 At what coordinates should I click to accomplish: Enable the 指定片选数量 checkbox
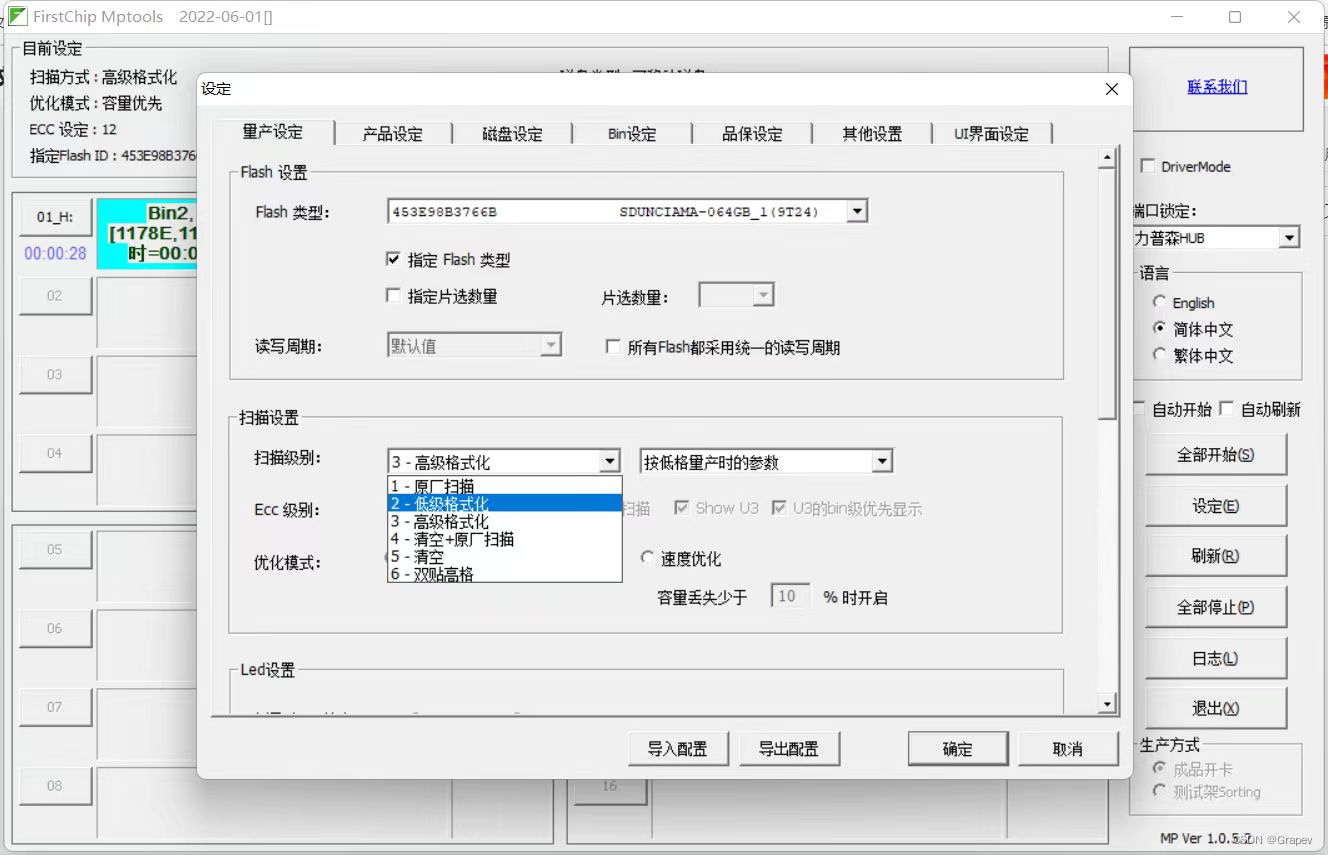tap(394, 294)
